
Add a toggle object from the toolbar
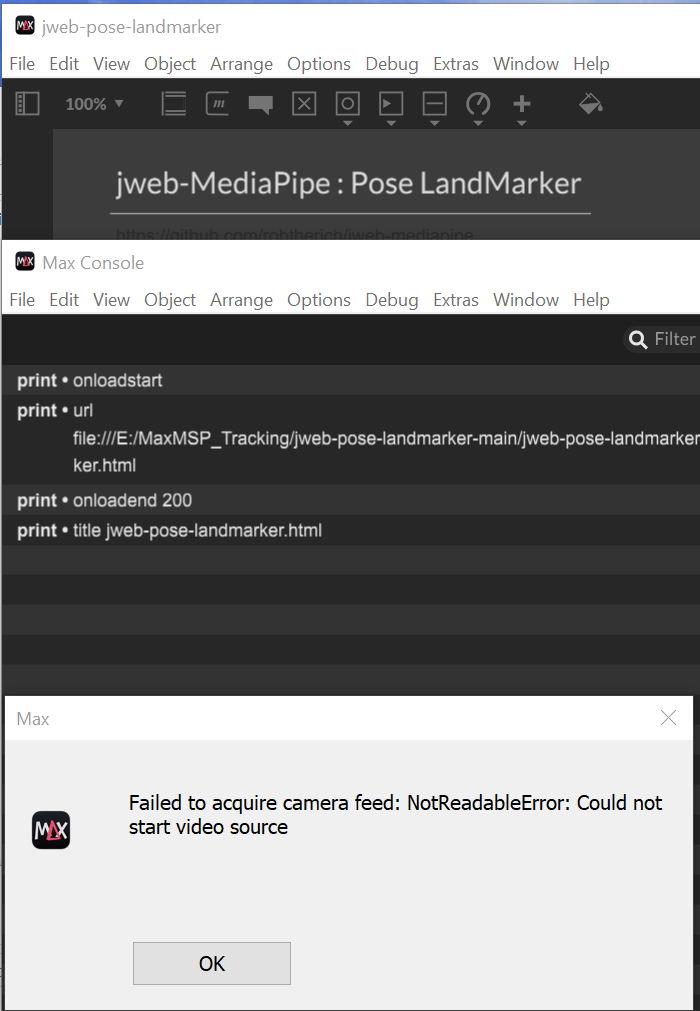click(304, 103)
